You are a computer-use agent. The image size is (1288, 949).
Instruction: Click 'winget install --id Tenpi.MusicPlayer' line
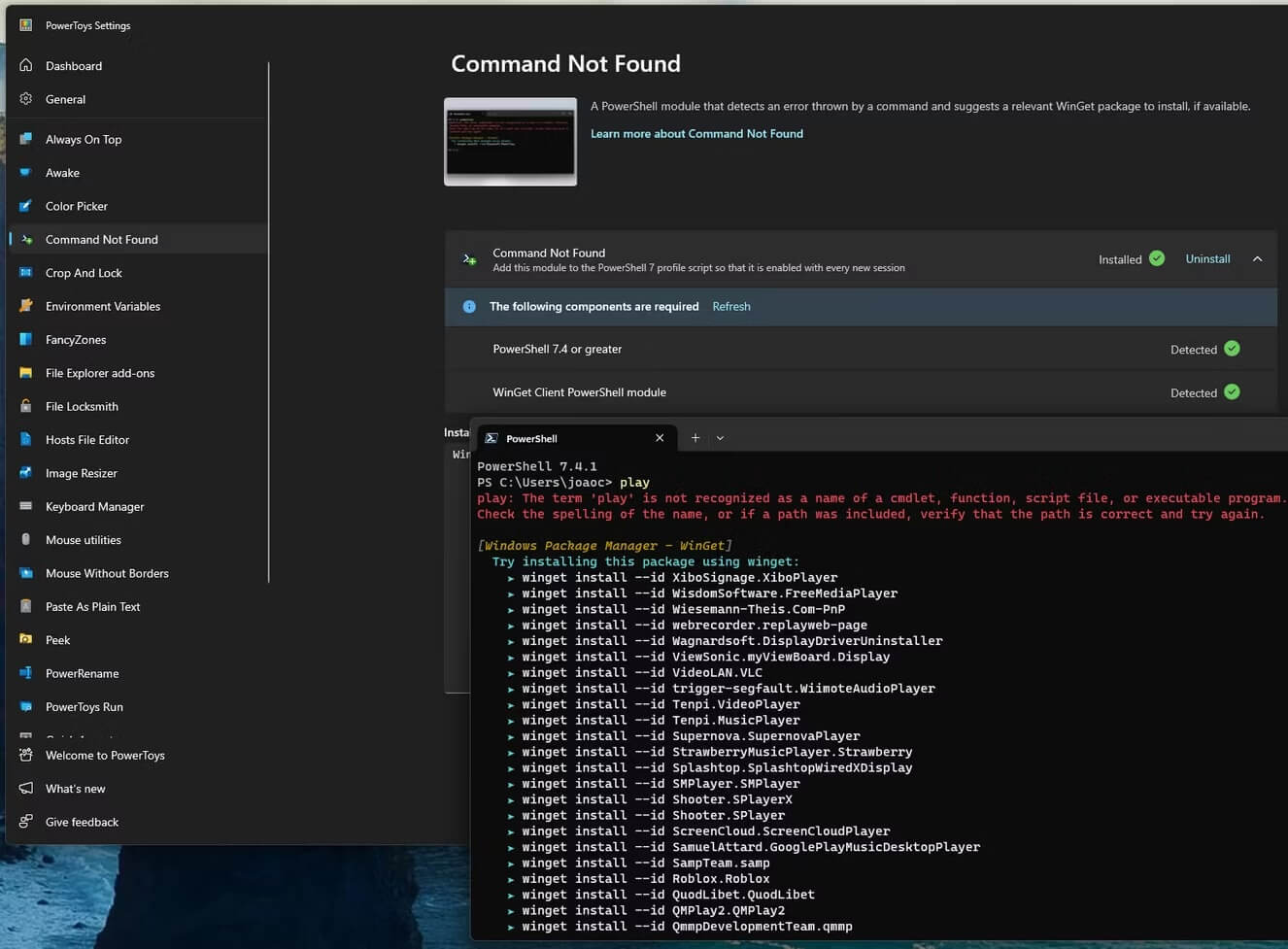tap(661, 720)
